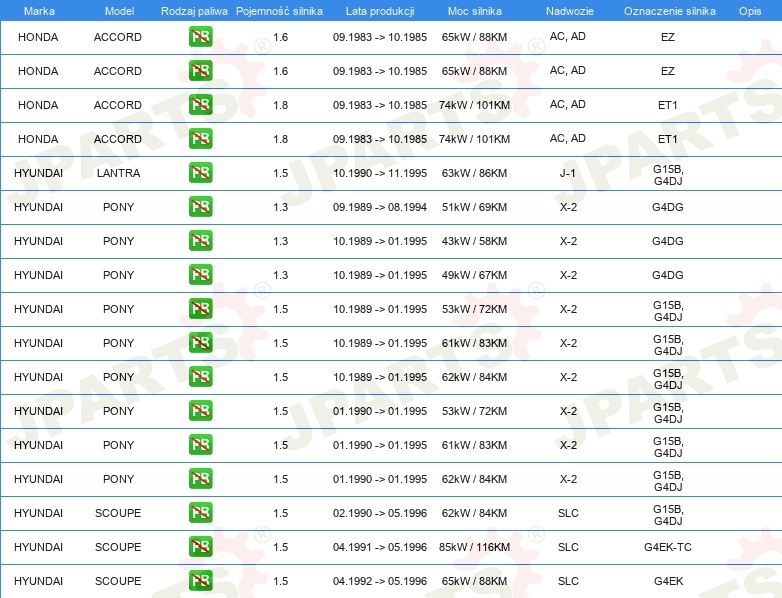Click the fuel icon in the SCOUPE 04.1992 row
782x598 pixels.
point(200,580)
